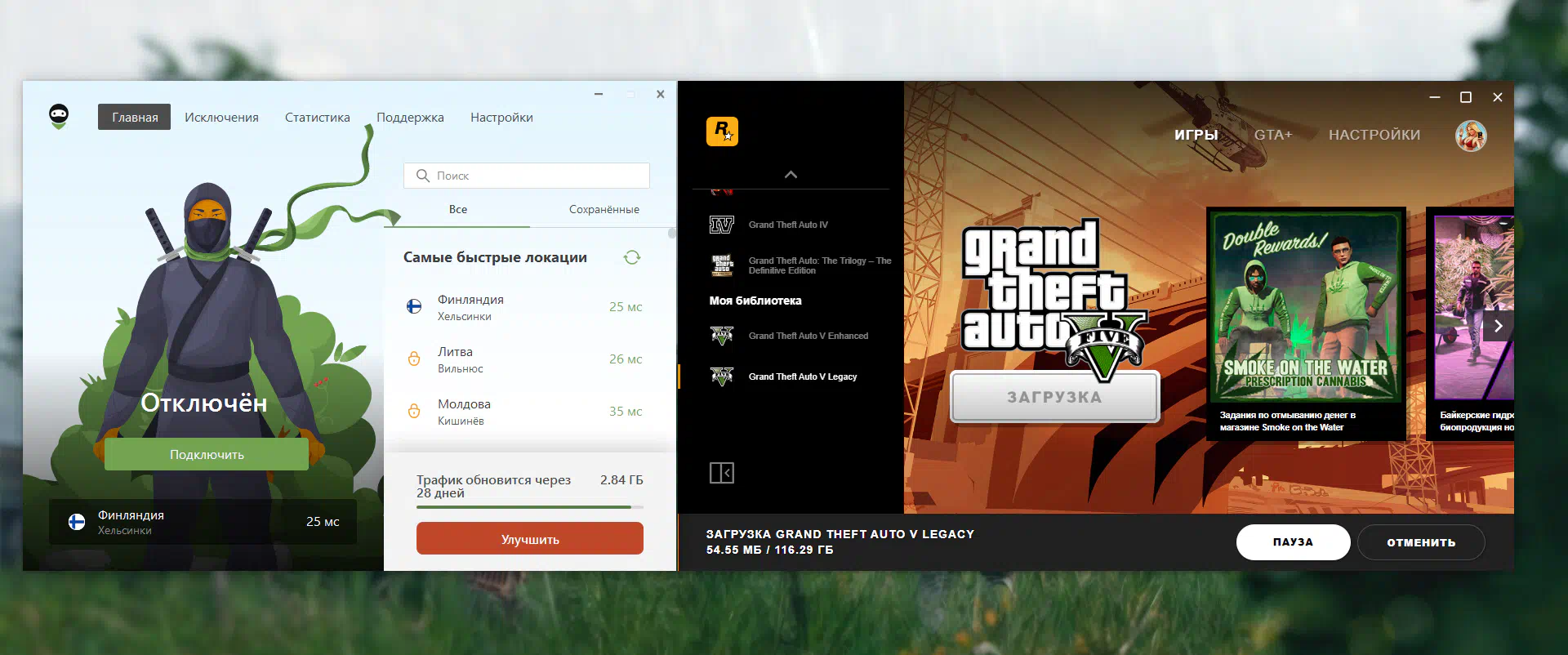Open the GTA+ menu item
This screenshot has height=655, width=1568.
click(1273, 135)
